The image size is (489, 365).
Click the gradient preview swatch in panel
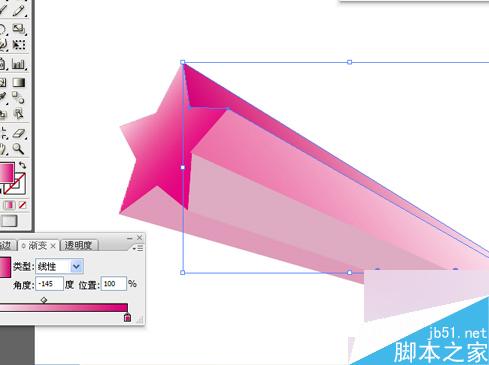click(5, 267)
